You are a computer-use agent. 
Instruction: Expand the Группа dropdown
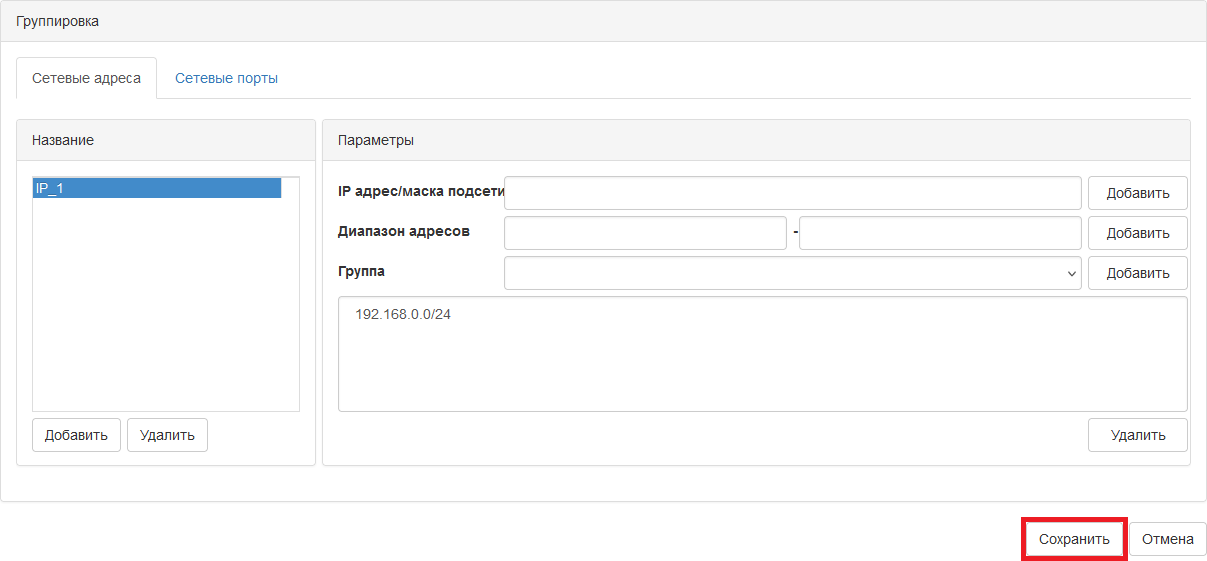[793, 273]
